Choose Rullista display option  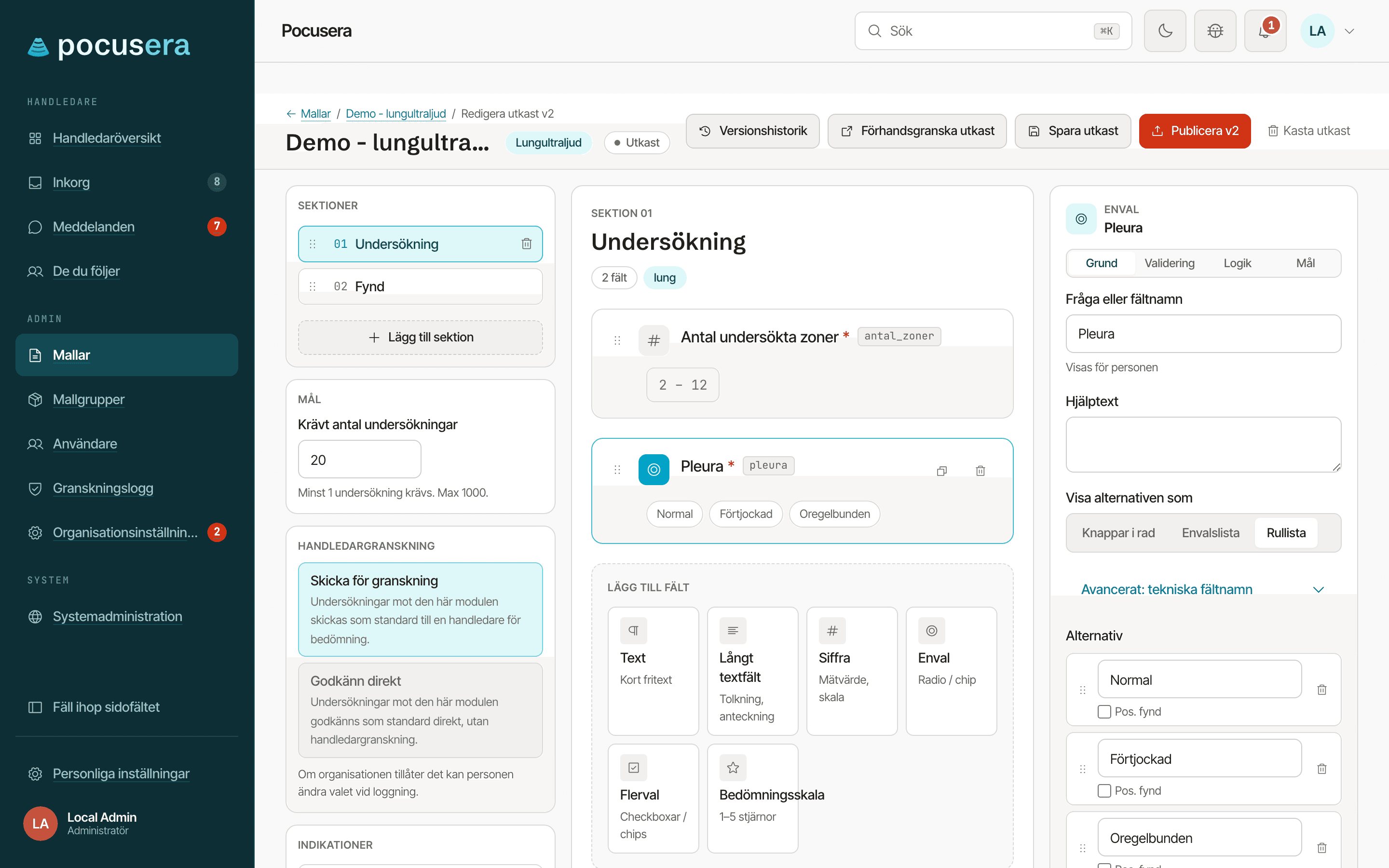(1286, 533)
